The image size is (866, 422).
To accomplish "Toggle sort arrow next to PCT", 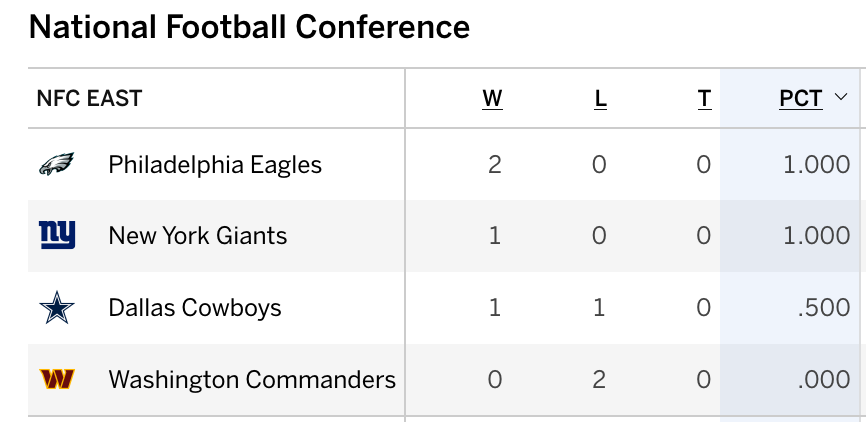I will pos(841,98).
